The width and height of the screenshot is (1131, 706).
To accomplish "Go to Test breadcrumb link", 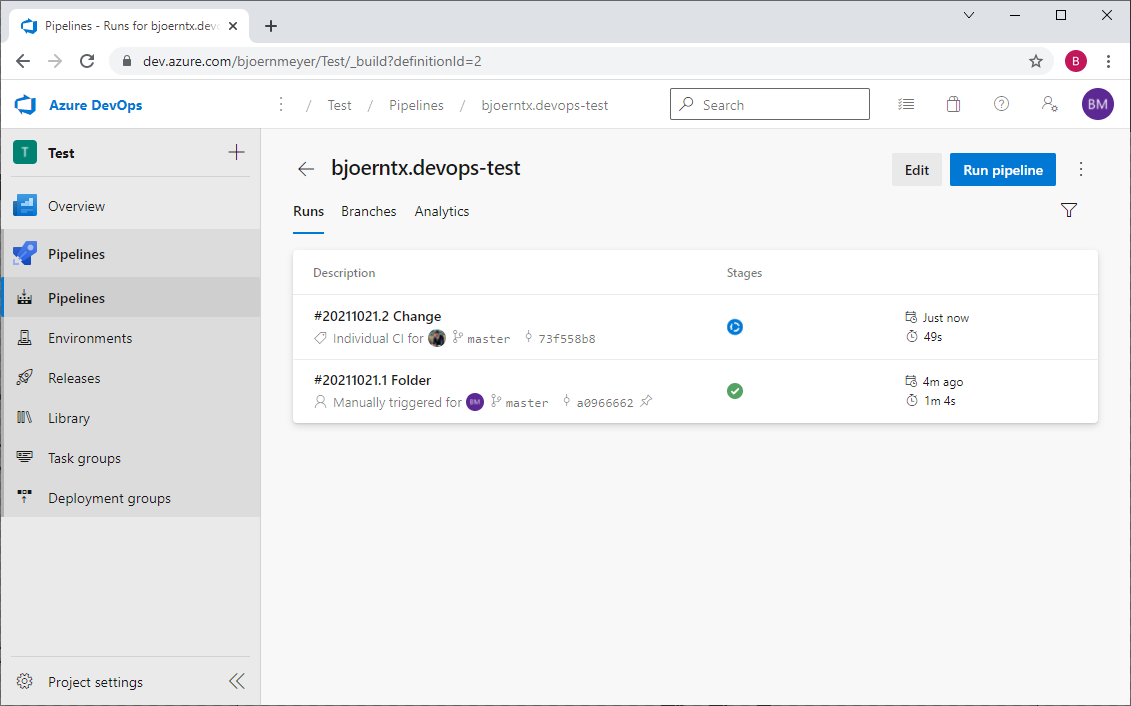I will pyautogui.click(x=339, y=105).
